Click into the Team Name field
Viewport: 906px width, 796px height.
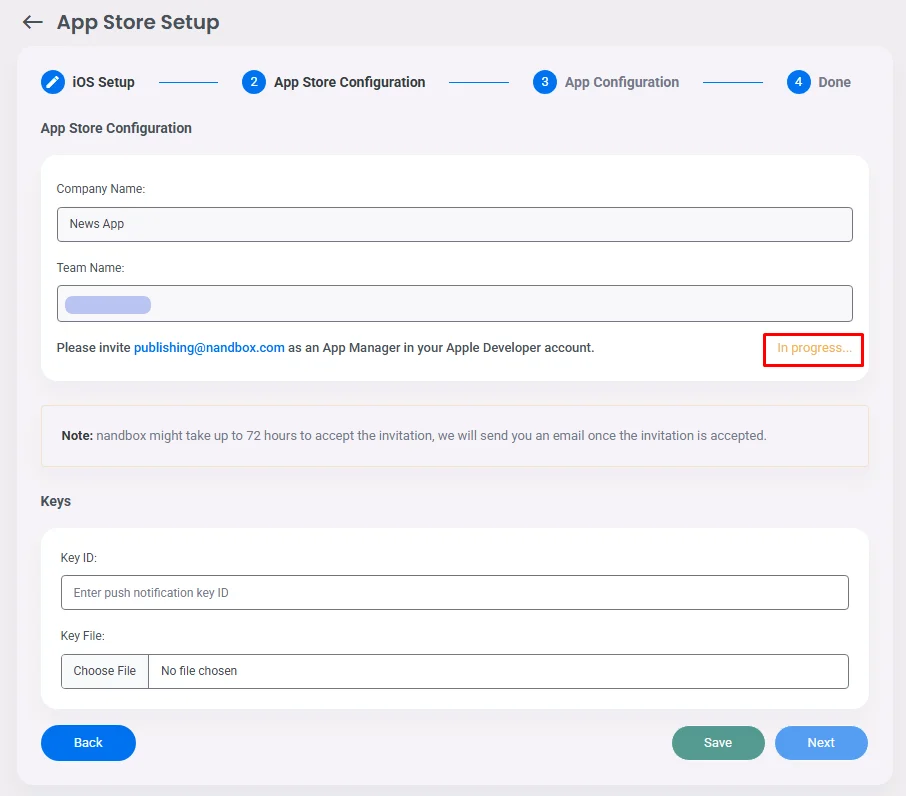tap(454, 304)
